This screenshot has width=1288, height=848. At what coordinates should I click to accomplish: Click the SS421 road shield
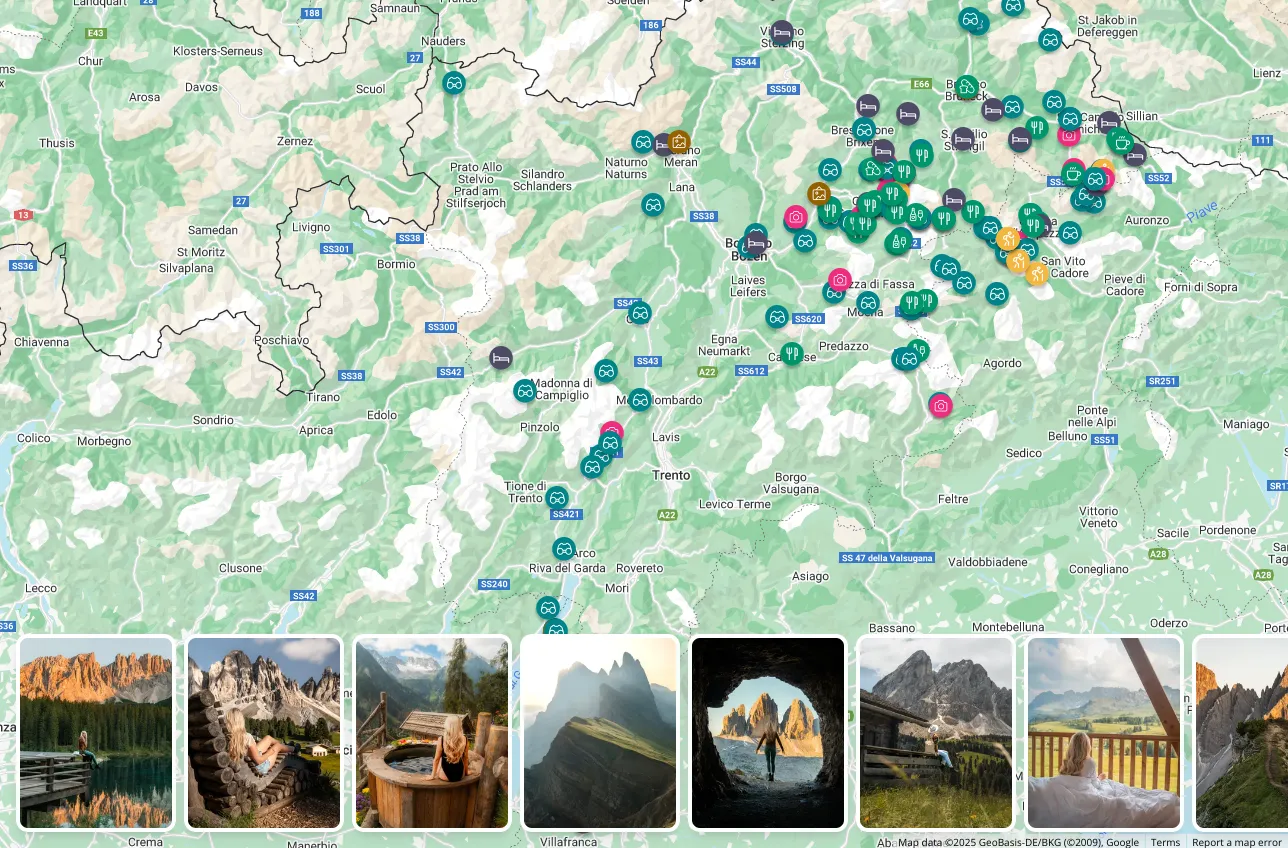point(565,514)
